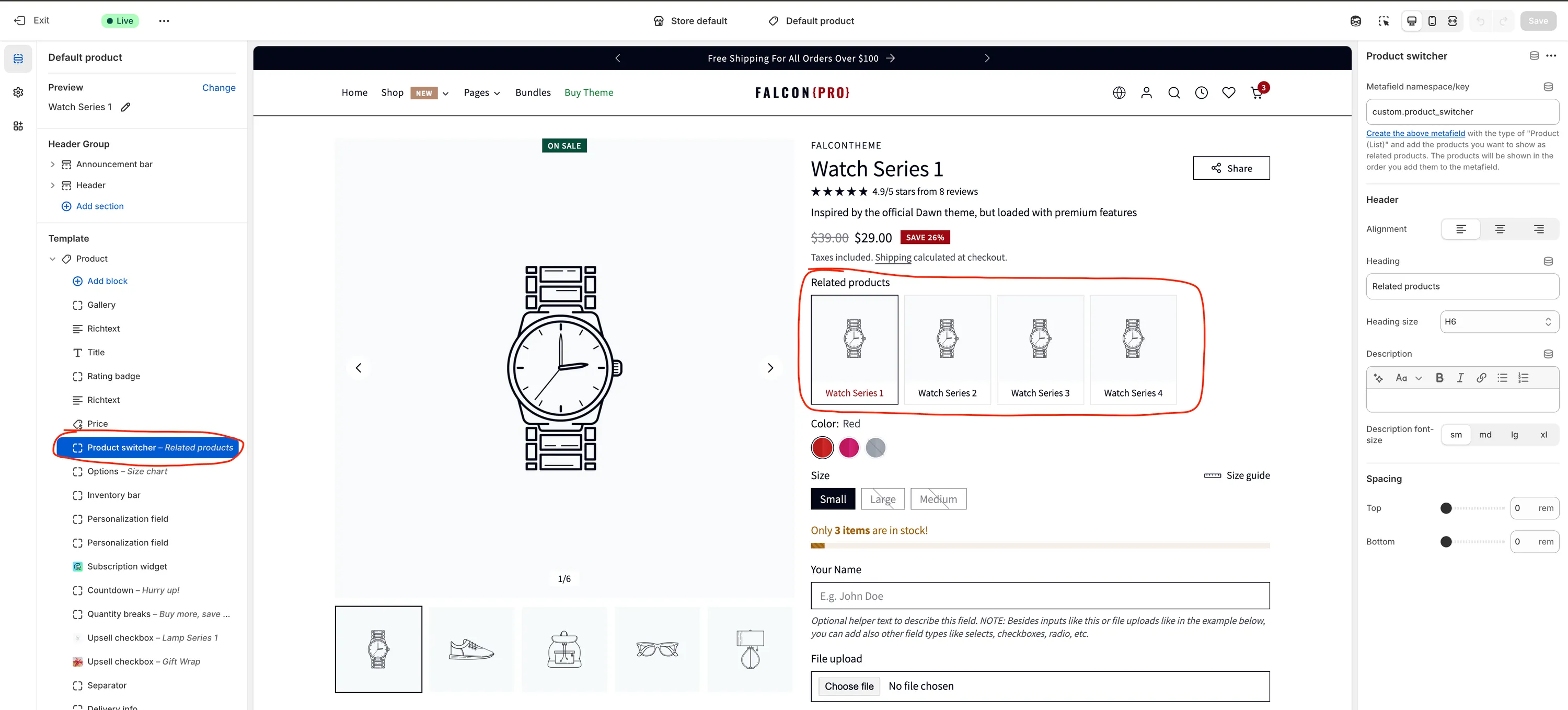The height and width of the screenshot is (710, 1568).
Task: Open theme settings gear in sidebar
Action: [x=18, y=92]
